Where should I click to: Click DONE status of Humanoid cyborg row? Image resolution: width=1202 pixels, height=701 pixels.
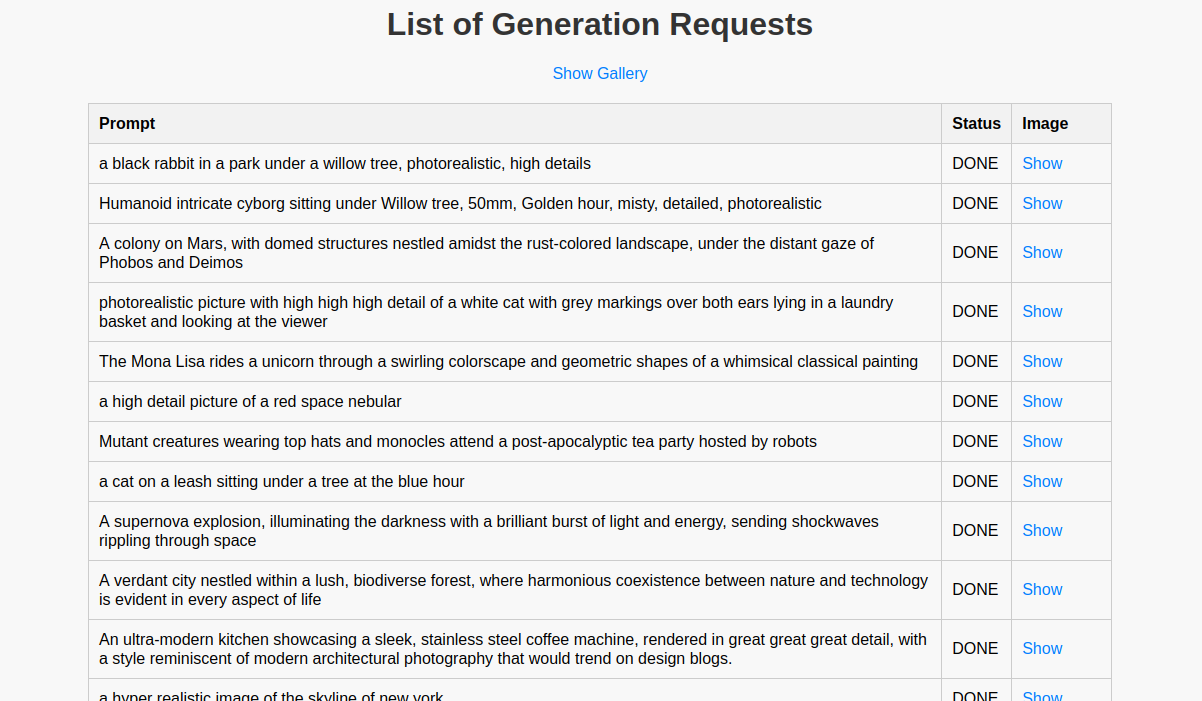point(975,203)
